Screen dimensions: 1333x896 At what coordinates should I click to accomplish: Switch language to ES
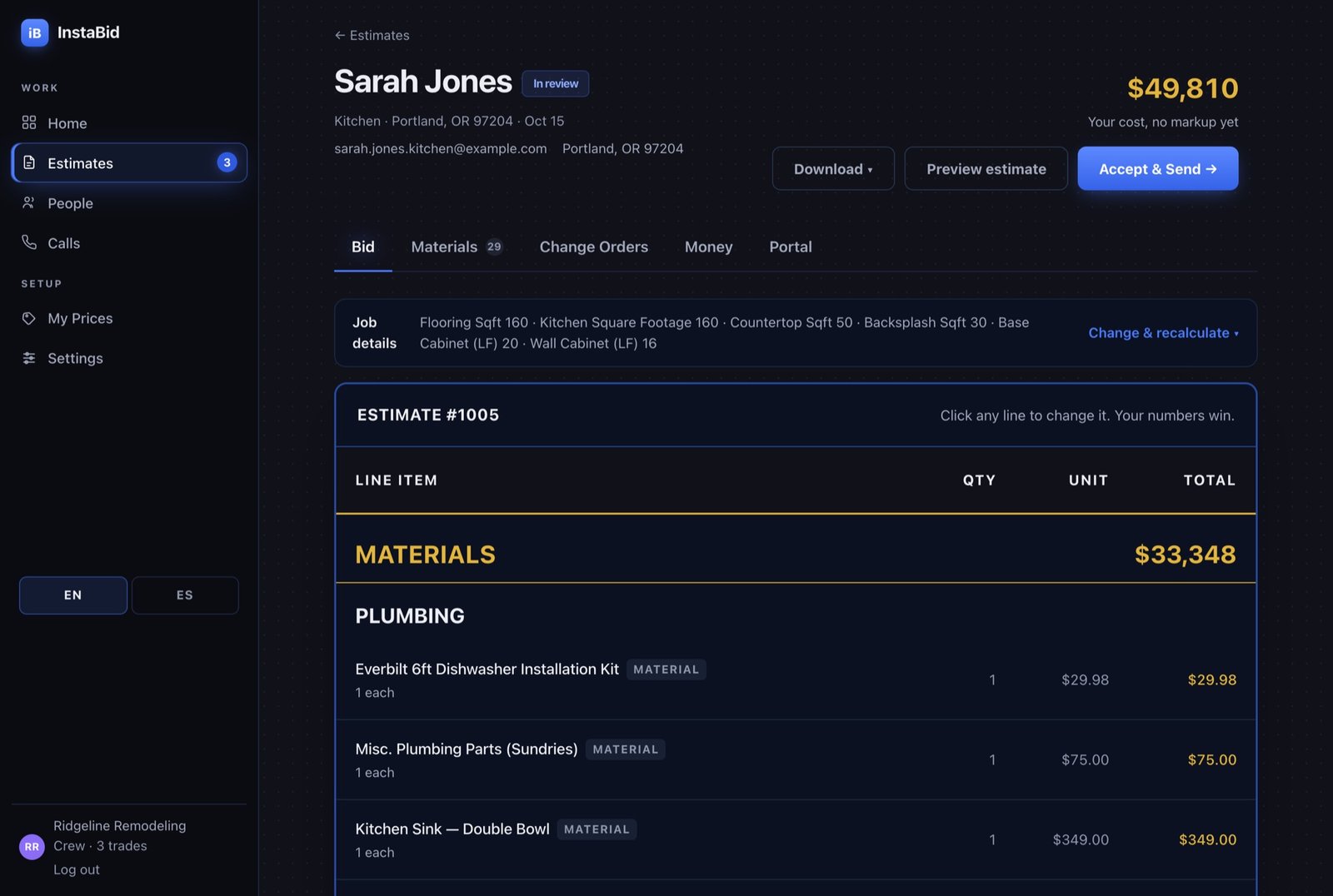click(x=185, y=595)
